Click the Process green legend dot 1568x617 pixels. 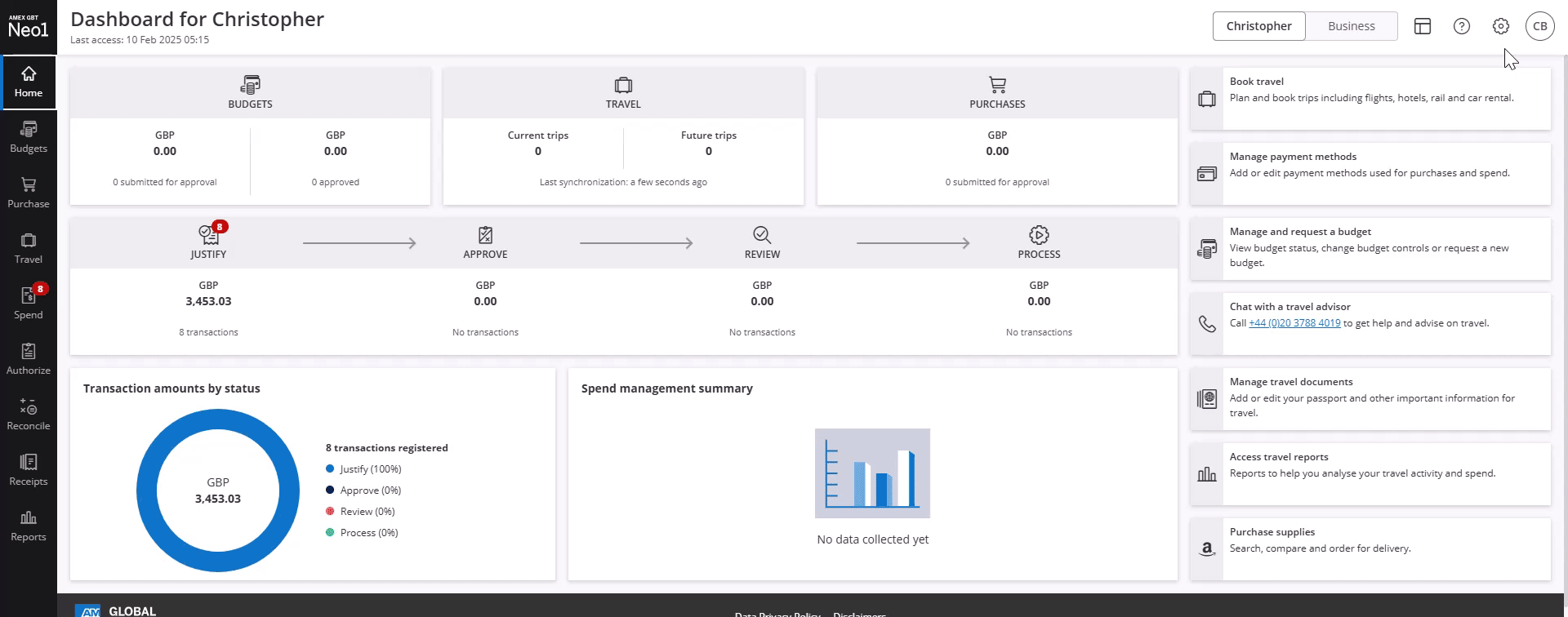tap(330, 532)
